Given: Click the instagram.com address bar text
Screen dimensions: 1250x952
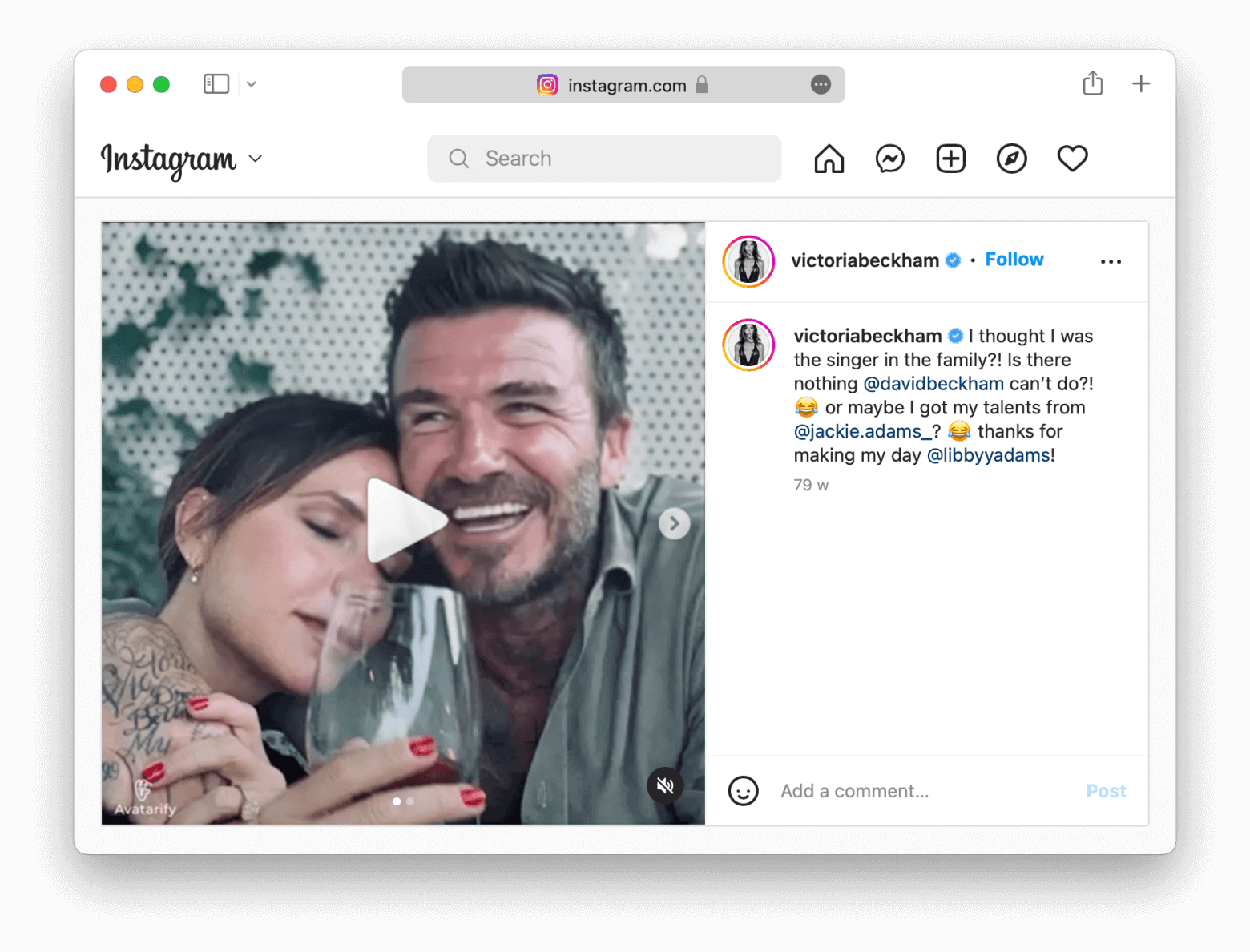Looking at the screenshot, I should 627,85.
